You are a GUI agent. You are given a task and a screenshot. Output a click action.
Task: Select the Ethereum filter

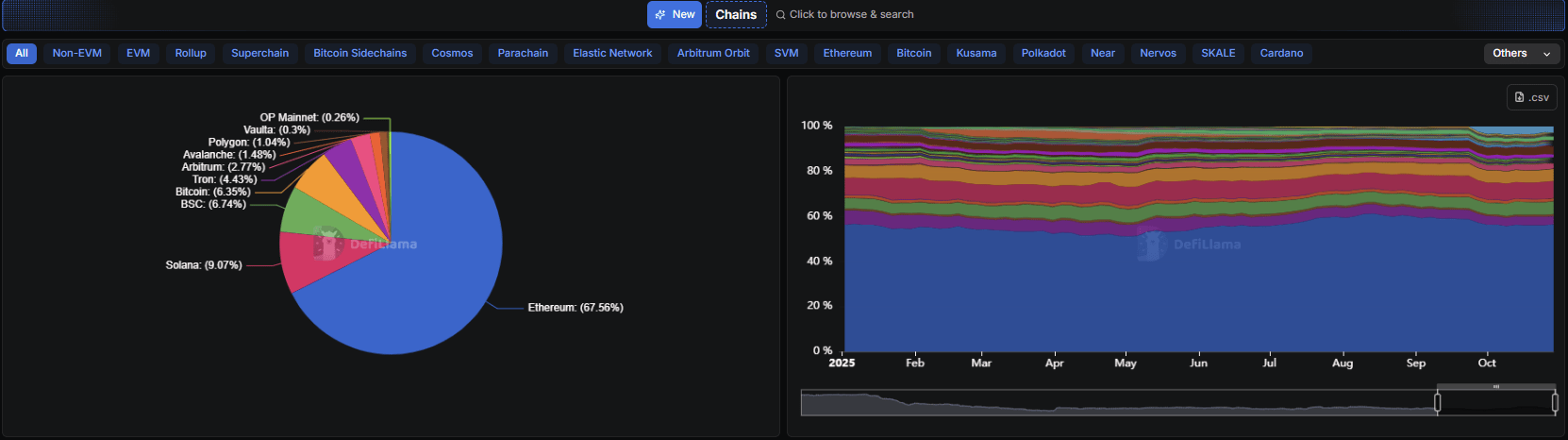click(x=847, y=53)
